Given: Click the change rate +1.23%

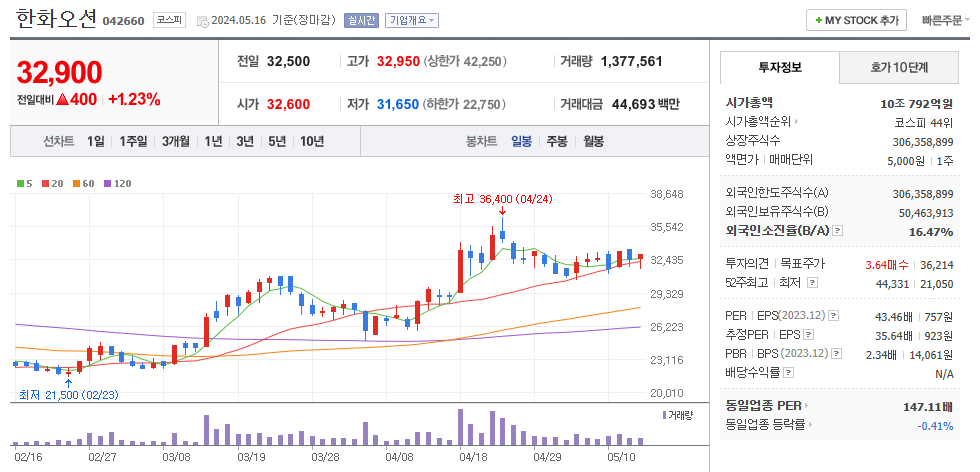Looking at the screenshot, I should (134, 99).
